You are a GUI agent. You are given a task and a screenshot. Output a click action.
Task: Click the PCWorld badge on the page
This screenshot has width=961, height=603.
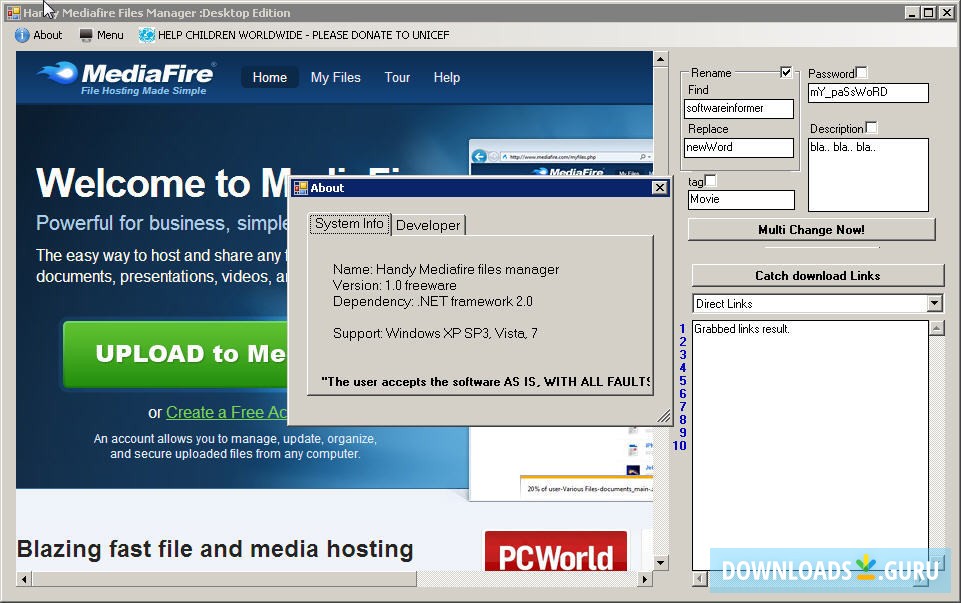(x=556, y=550)
